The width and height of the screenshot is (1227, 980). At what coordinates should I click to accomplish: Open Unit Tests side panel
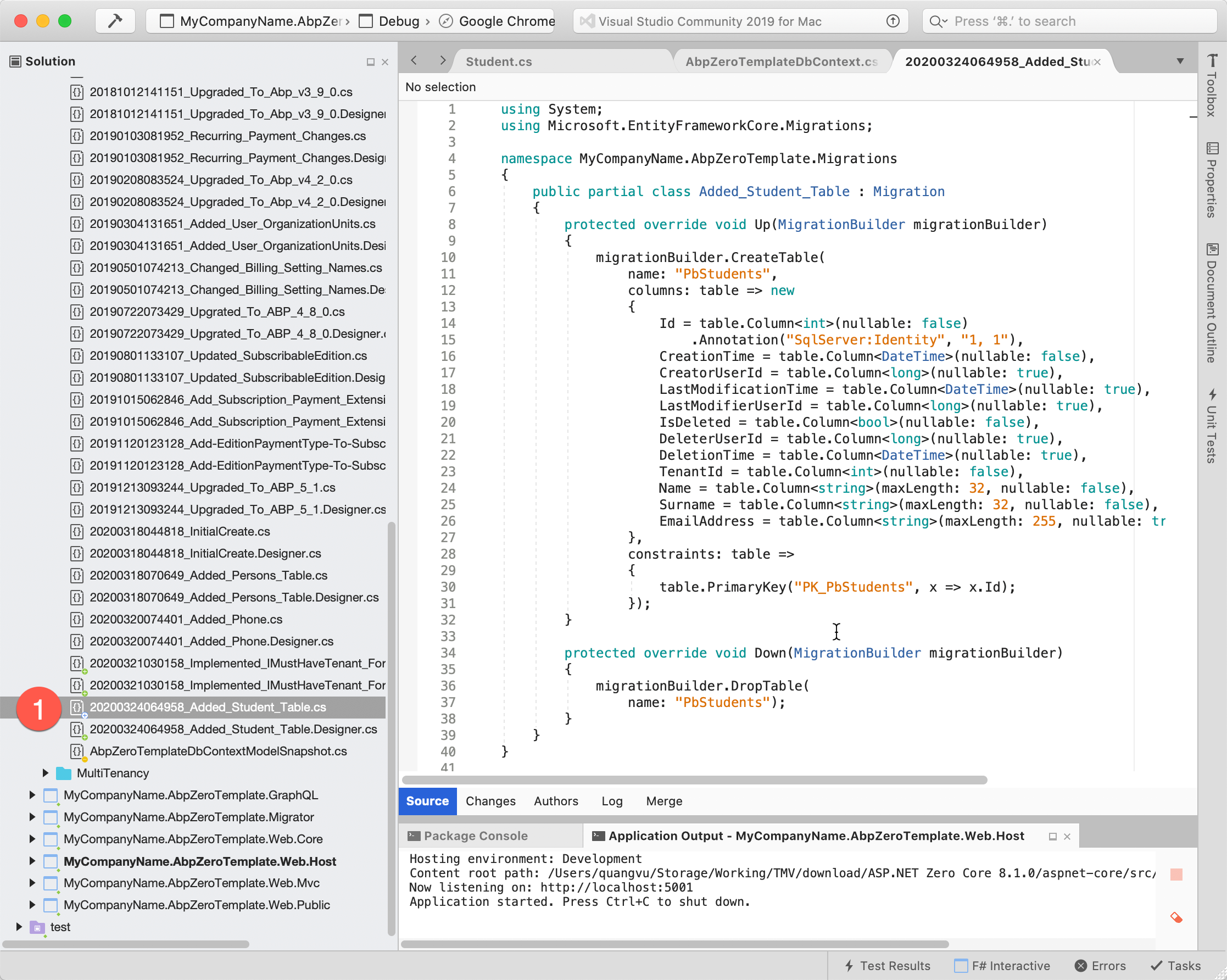point(1212,426)
